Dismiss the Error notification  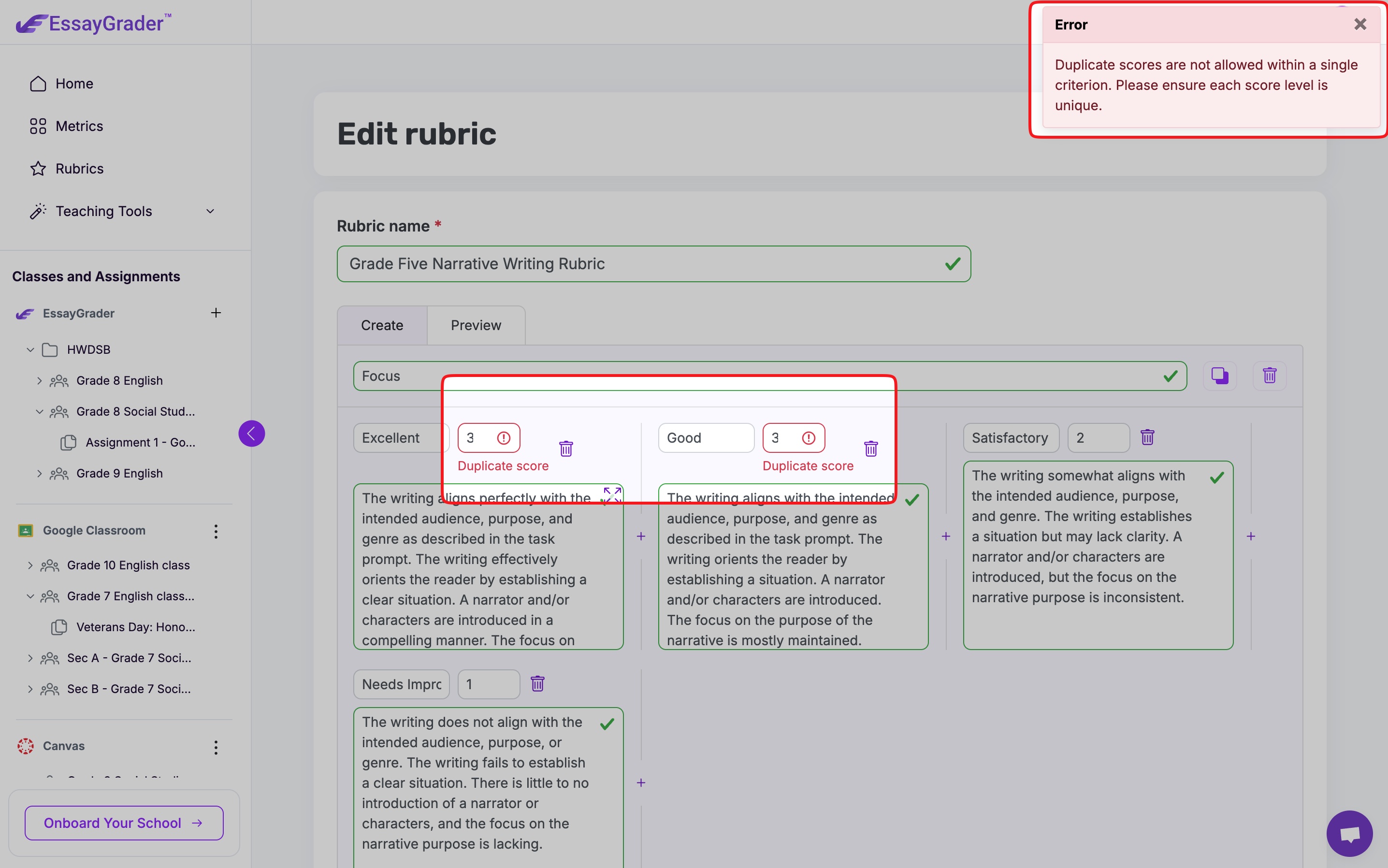(x=1359, y=25)
